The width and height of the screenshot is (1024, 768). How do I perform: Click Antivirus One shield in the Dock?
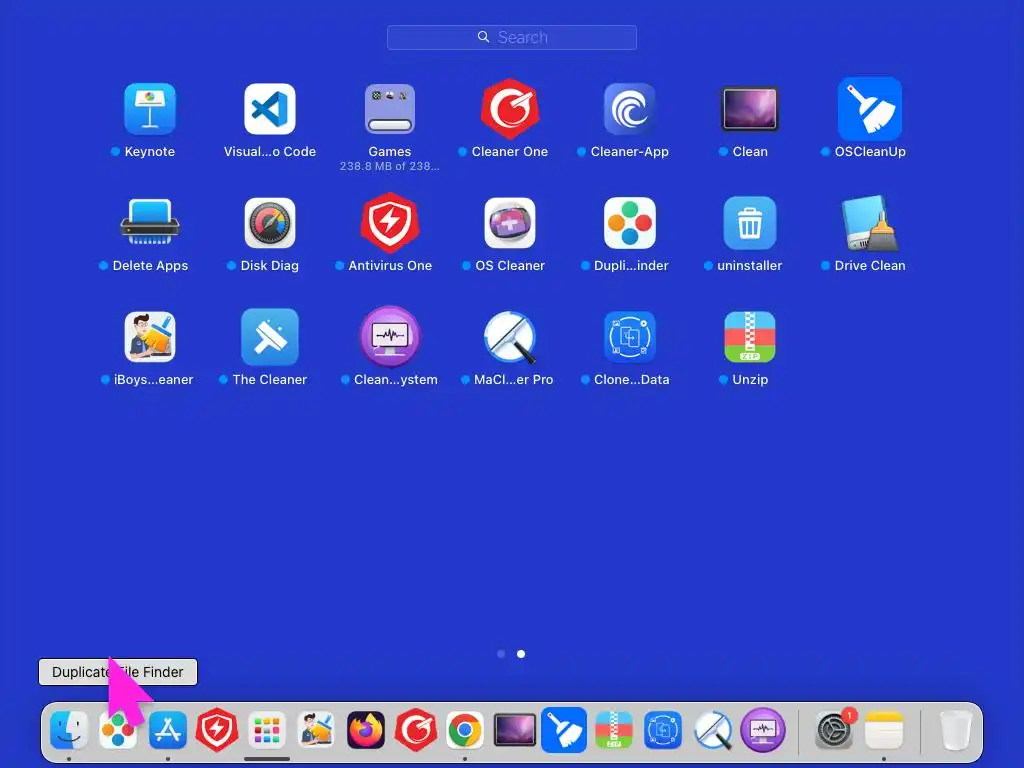tap(217, 729)
